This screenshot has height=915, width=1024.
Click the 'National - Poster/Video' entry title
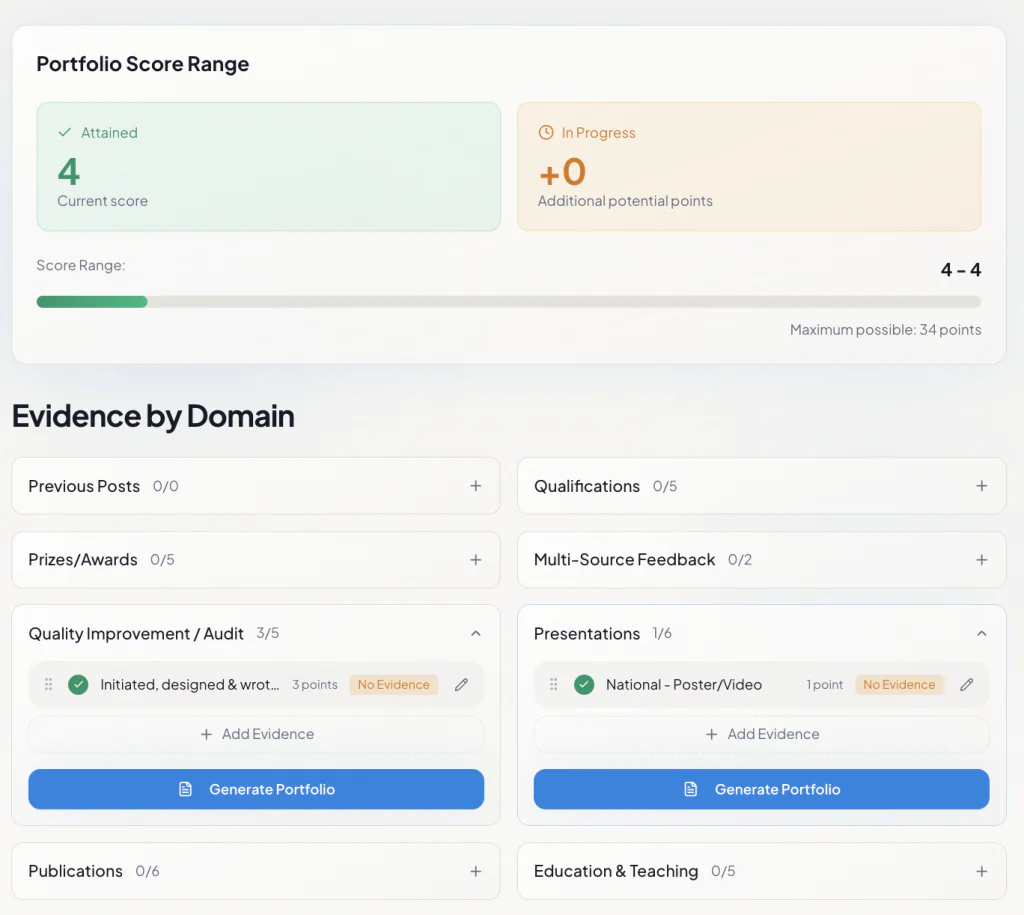coord(684,684)
